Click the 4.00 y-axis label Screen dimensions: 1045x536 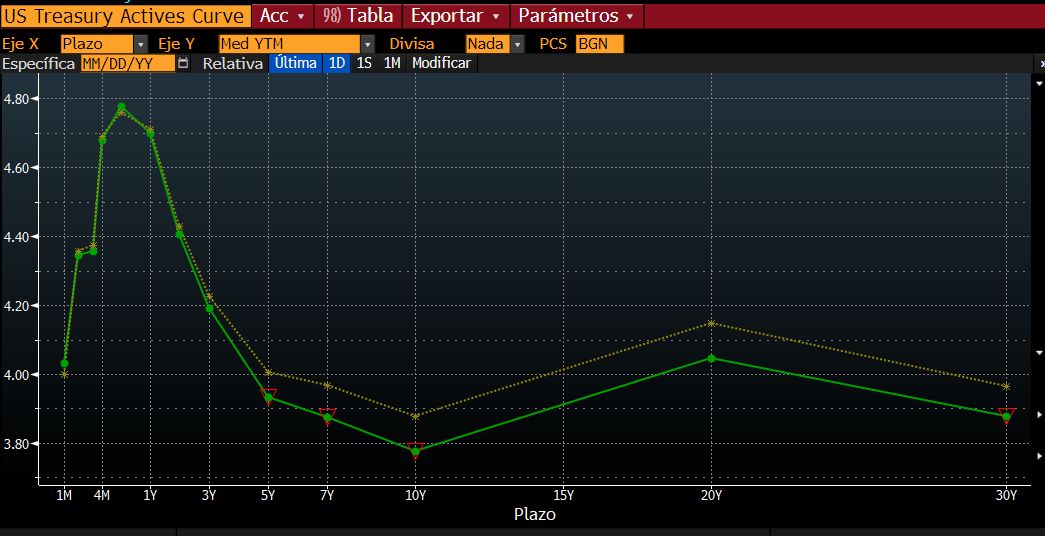click(17, 375)
